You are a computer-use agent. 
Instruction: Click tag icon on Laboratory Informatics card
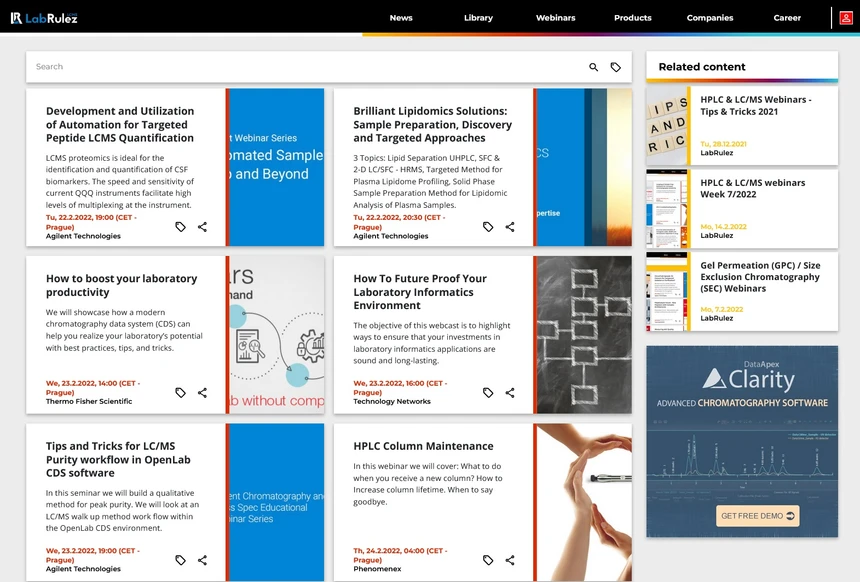(488, 393)
